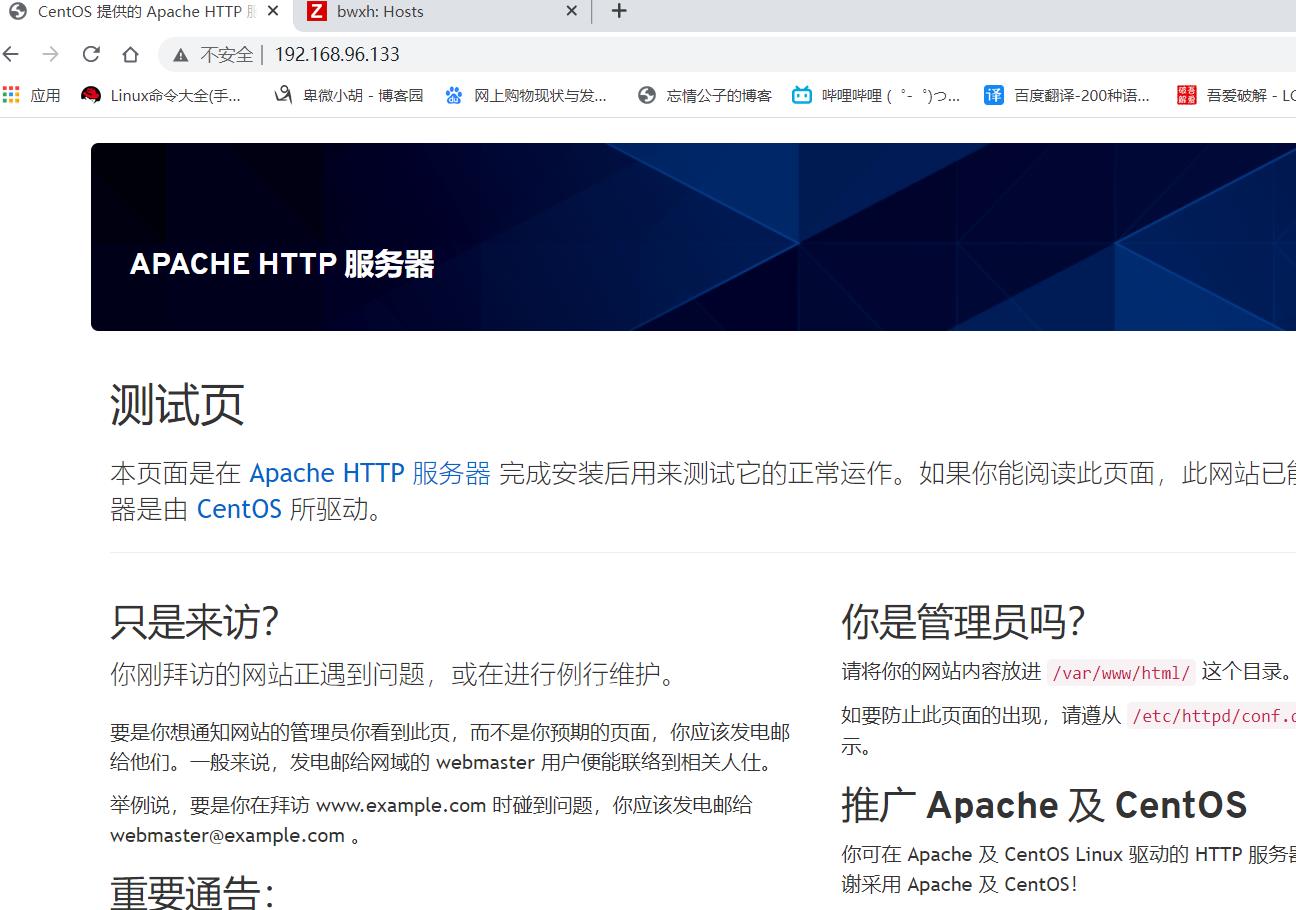This screenshot has width=1296, height=910.
Task: Open the 忘情公子的博客 bookmark
Action: pyautogui.click(x=705, y=95)
